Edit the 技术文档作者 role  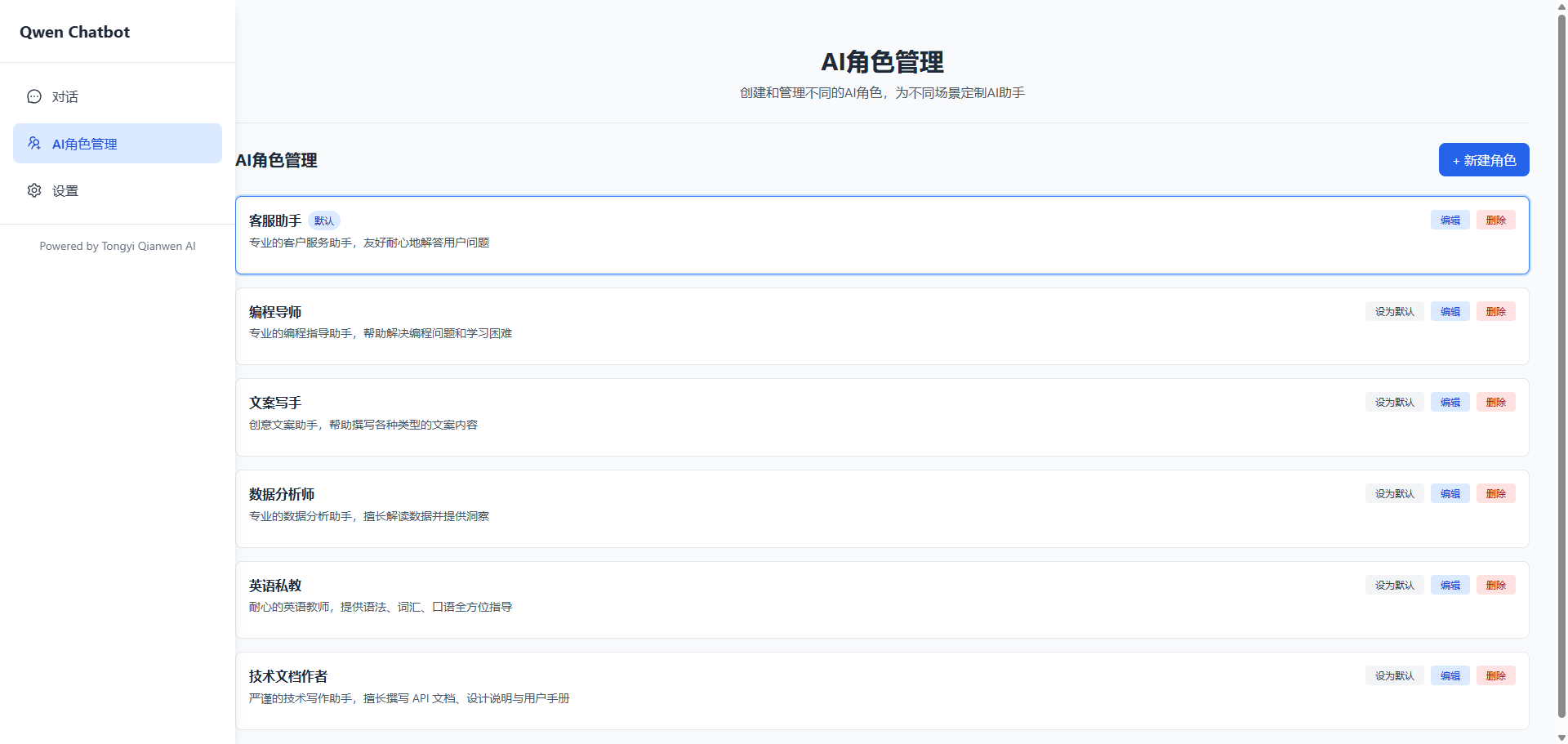click(1450, 675)
